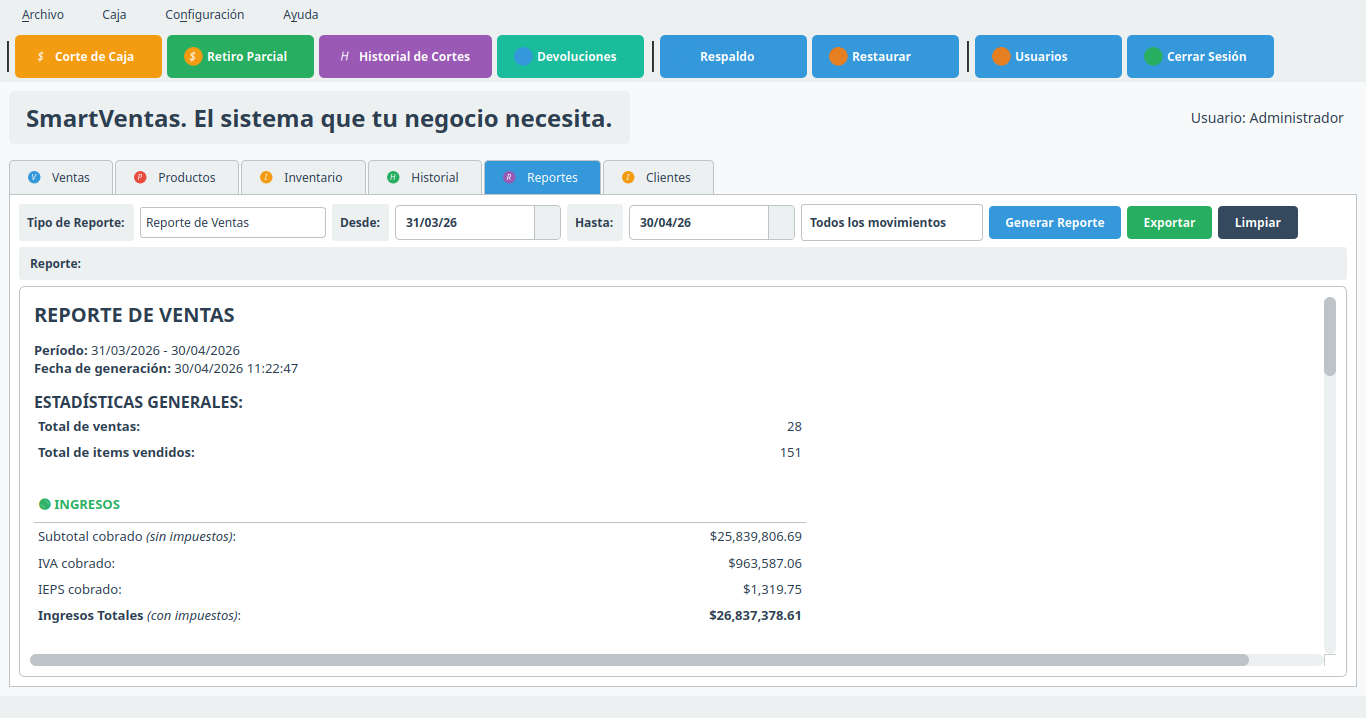The image size is (1366, 718).
Task: Click the IVA cobrado: label
Action: click(x=76, y=563)
